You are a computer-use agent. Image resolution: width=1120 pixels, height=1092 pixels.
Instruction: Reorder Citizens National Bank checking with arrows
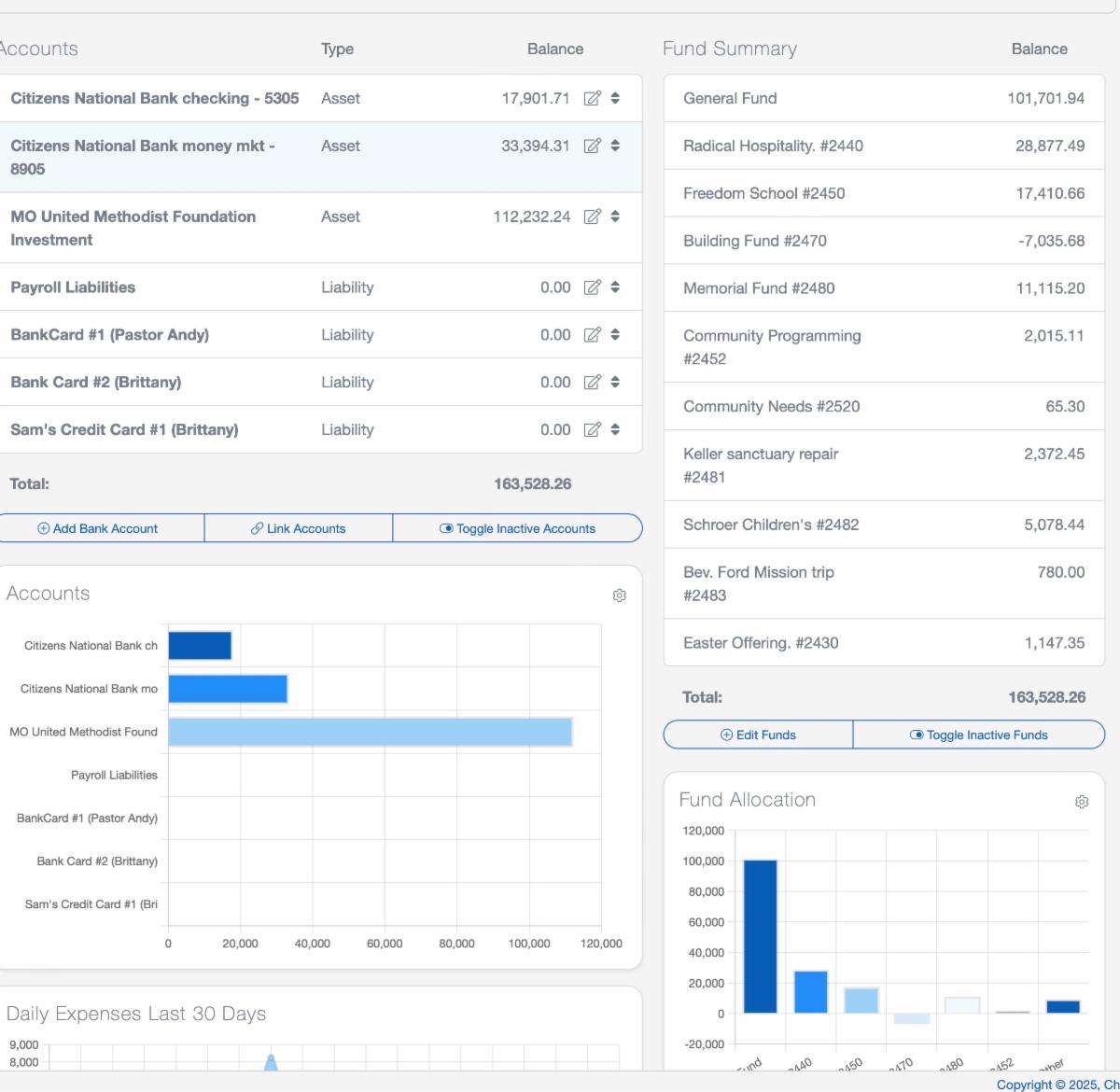615,98
